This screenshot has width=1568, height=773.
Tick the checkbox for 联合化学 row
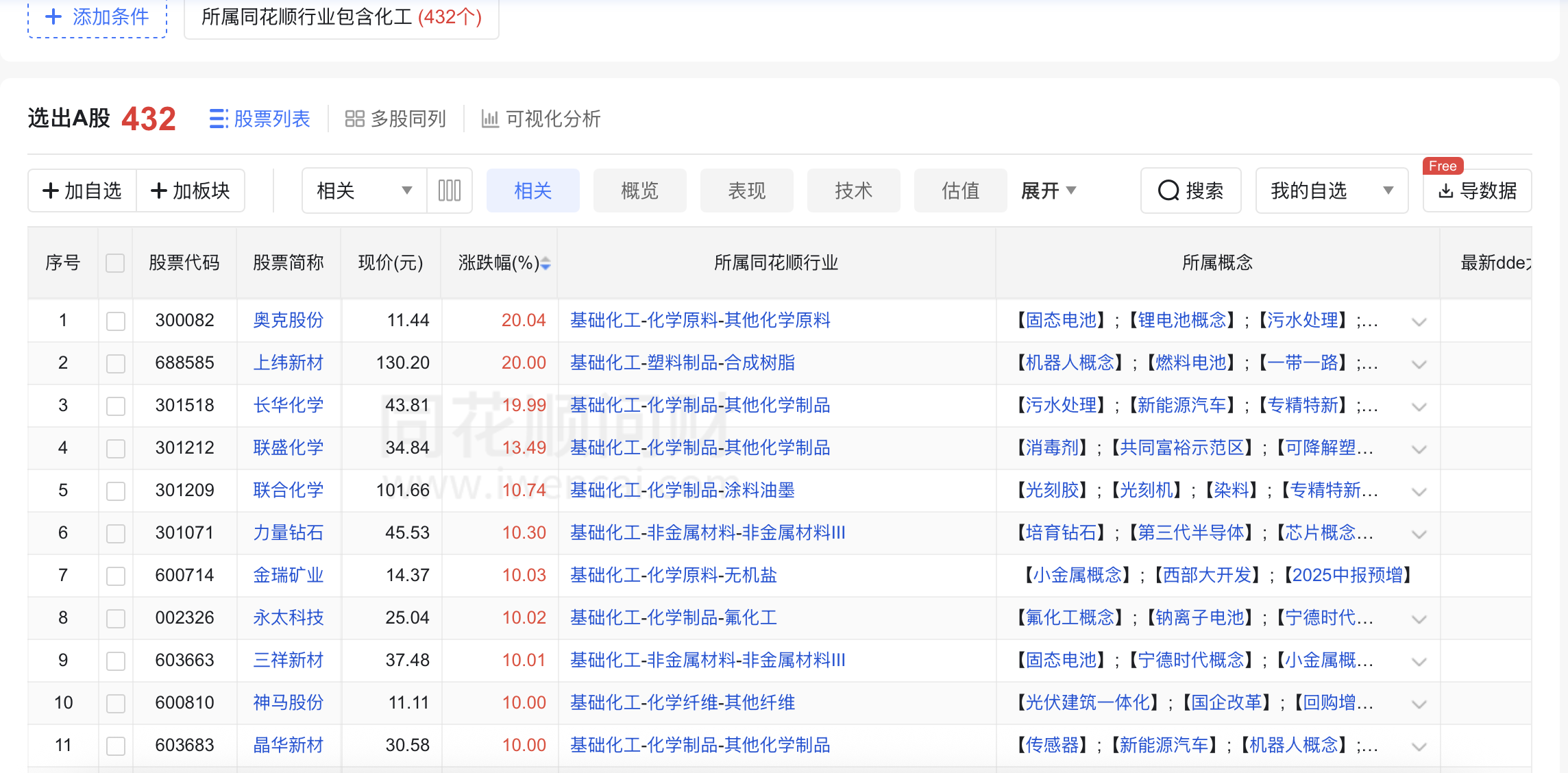115,491
